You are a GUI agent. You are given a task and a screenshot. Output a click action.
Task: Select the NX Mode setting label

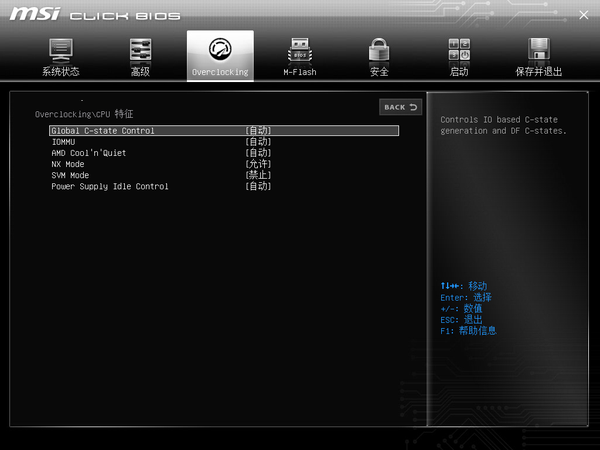coord(68,164)
